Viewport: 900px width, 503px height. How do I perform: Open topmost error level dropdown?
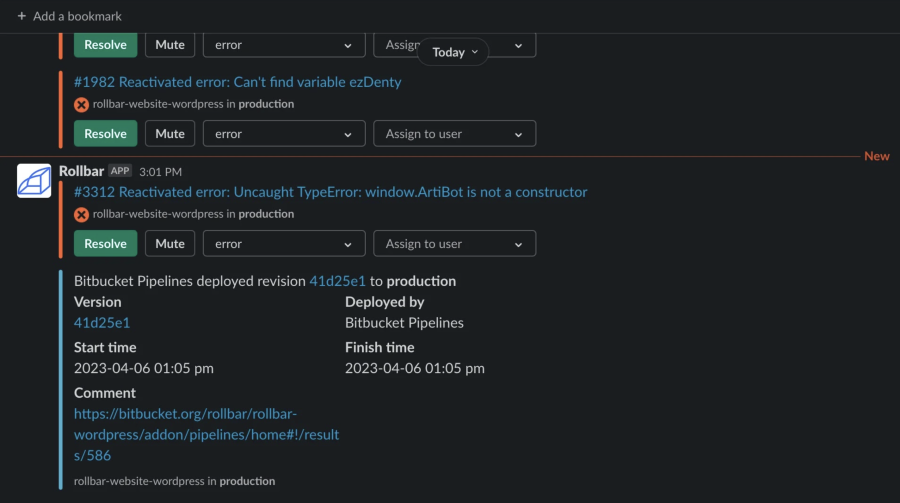coord(284,45)
